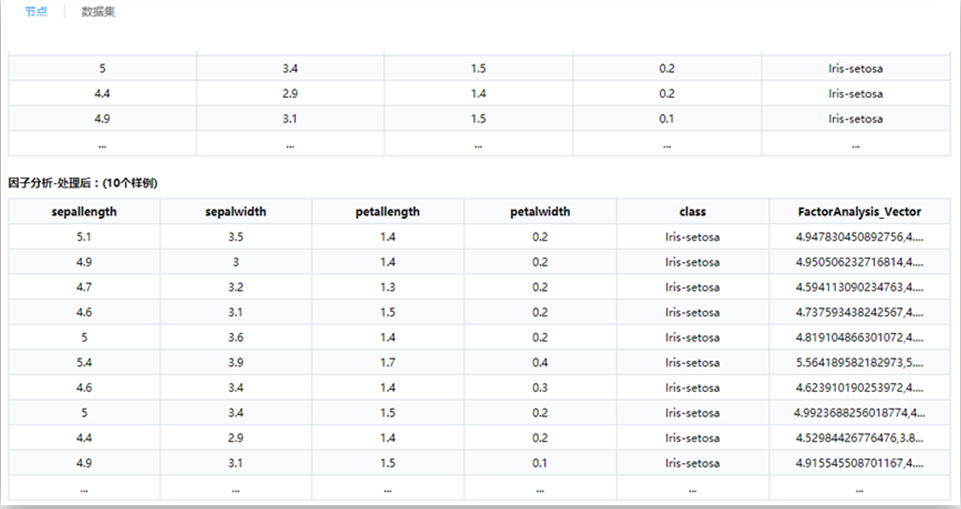Select the FactorAnalysis_Vector column header
This screenshot has width=961, height=509.
tap(860, 212)
